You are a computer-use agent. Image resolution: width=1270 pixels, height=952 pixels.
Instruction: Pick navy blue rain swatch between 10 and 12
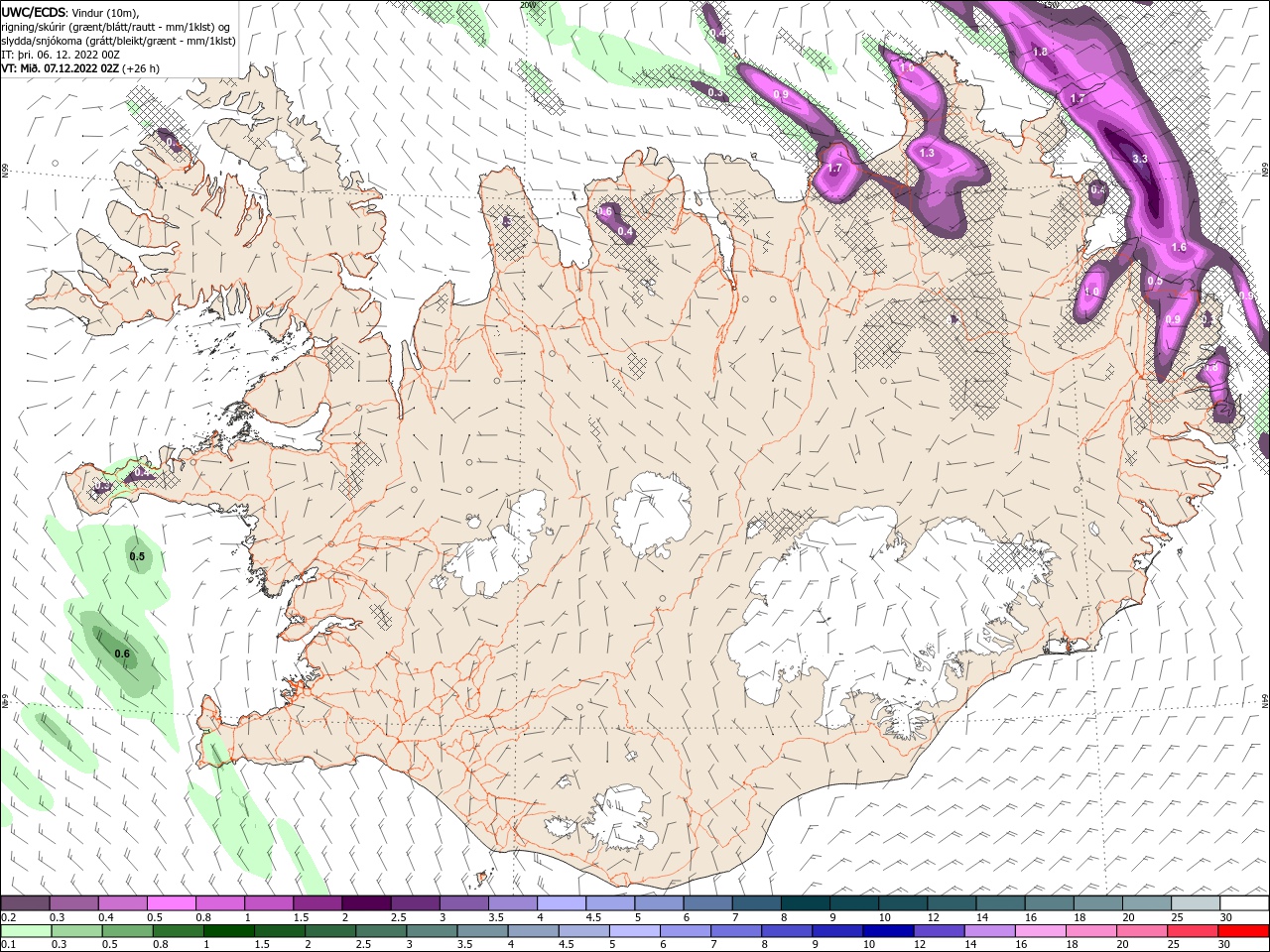click(886, 931)
